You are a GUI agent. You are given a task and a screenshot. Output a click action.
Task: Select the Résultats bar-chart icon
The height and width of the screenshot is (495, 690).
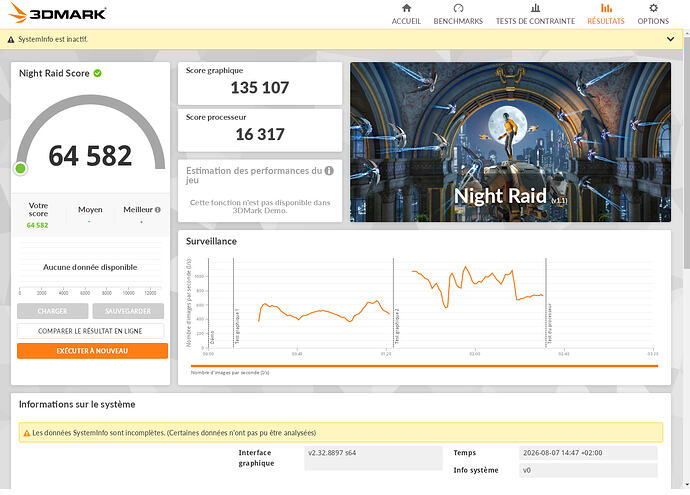coord(606,8)
